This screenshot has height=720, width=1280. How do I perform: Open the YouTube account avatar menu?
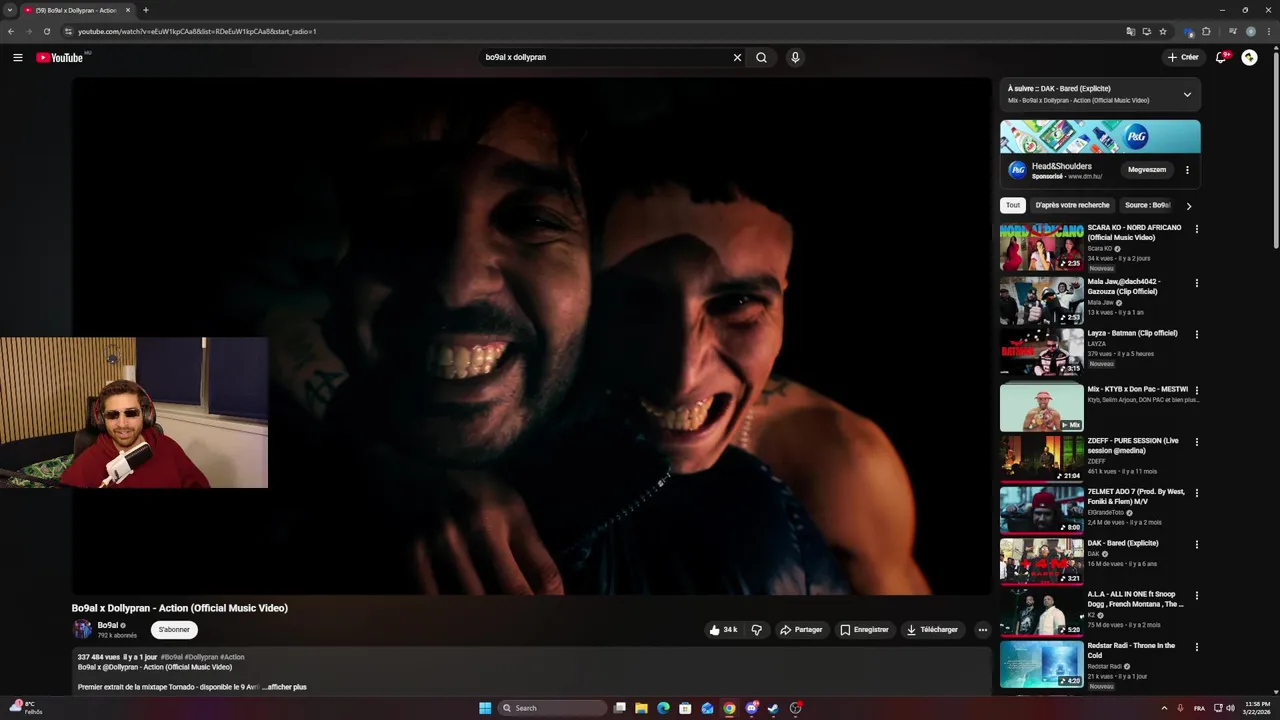pos(1249,58)
